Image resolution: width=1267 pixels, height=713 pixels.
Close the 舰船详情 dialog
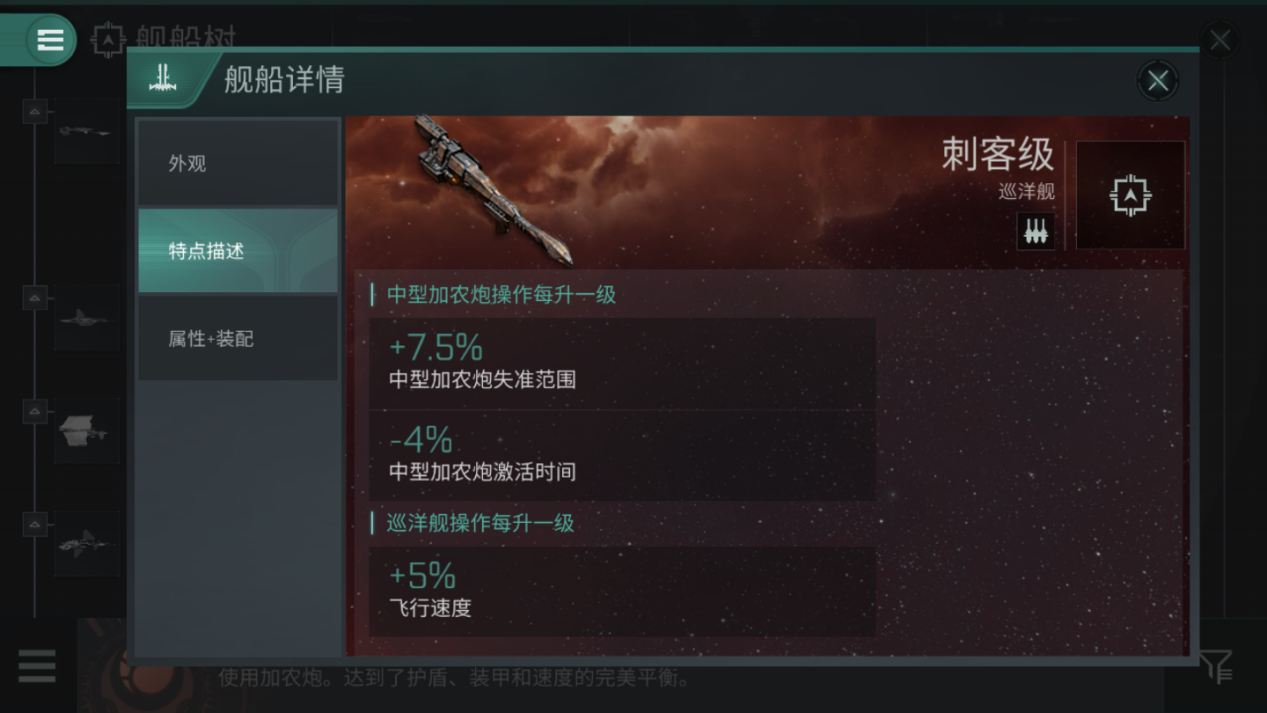(1158, 81)
